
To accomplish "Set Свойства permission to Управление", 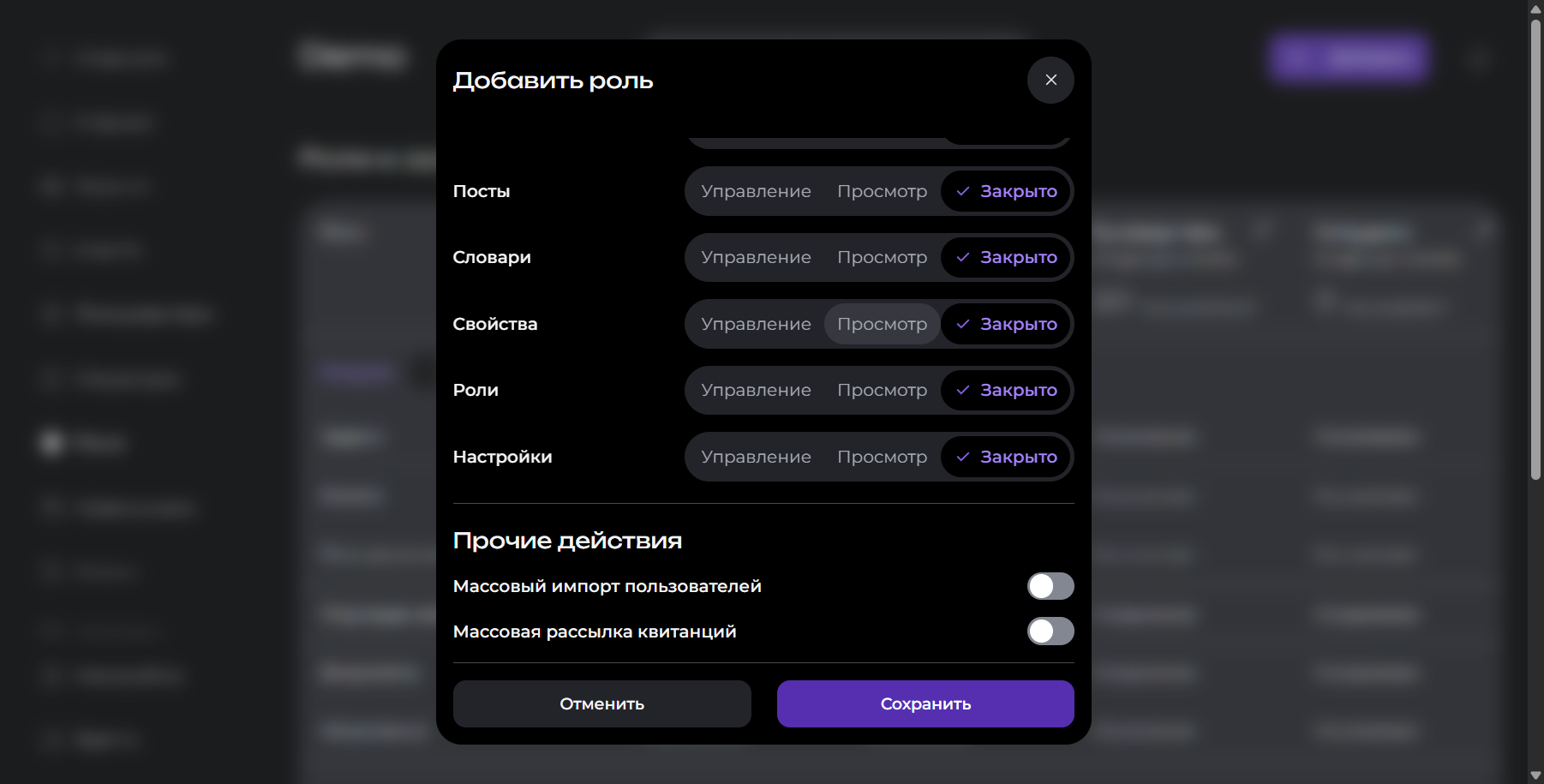I will (756, 324).
